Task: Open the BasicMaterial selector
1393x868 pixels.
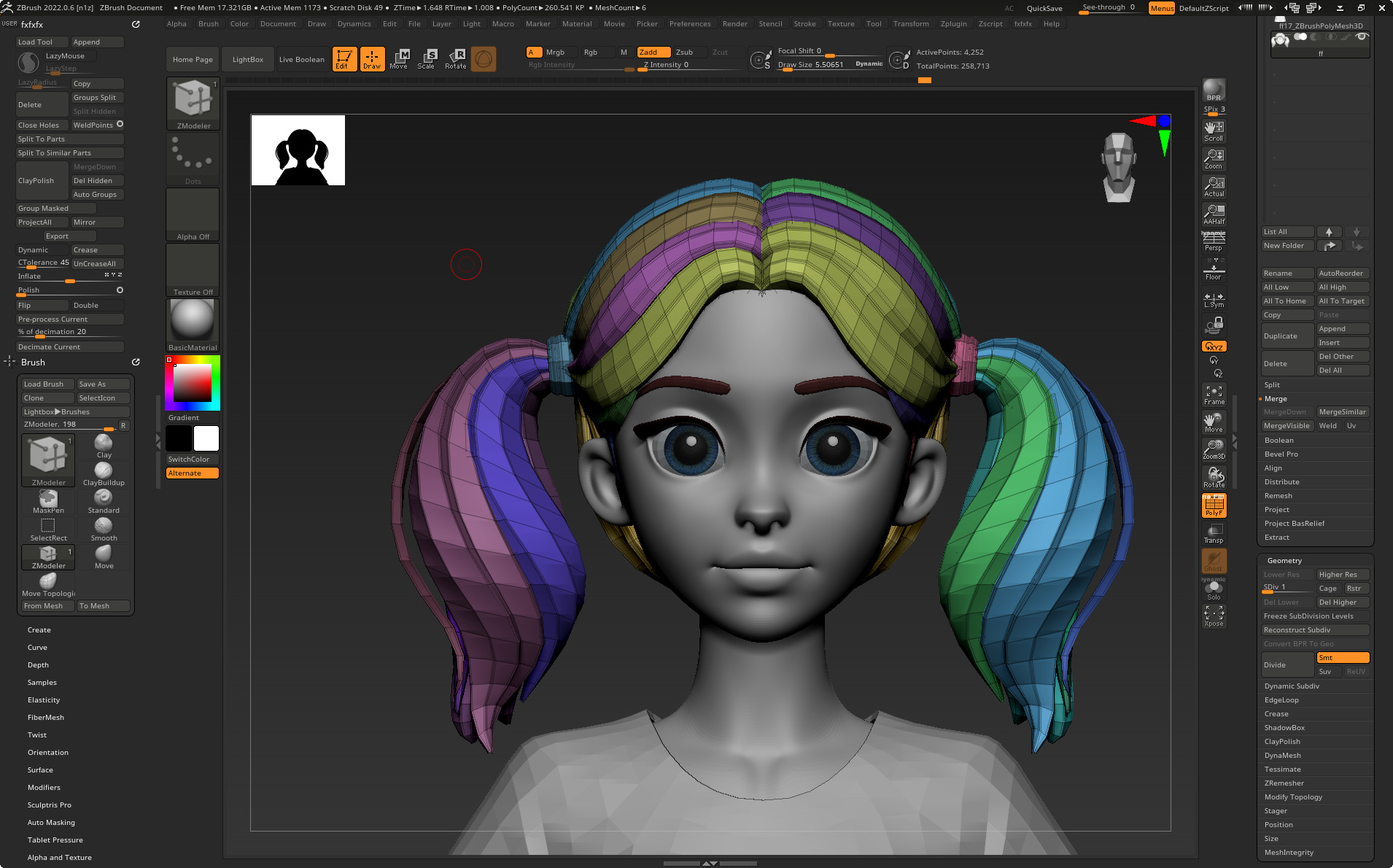Action: (x=193, y=325)
